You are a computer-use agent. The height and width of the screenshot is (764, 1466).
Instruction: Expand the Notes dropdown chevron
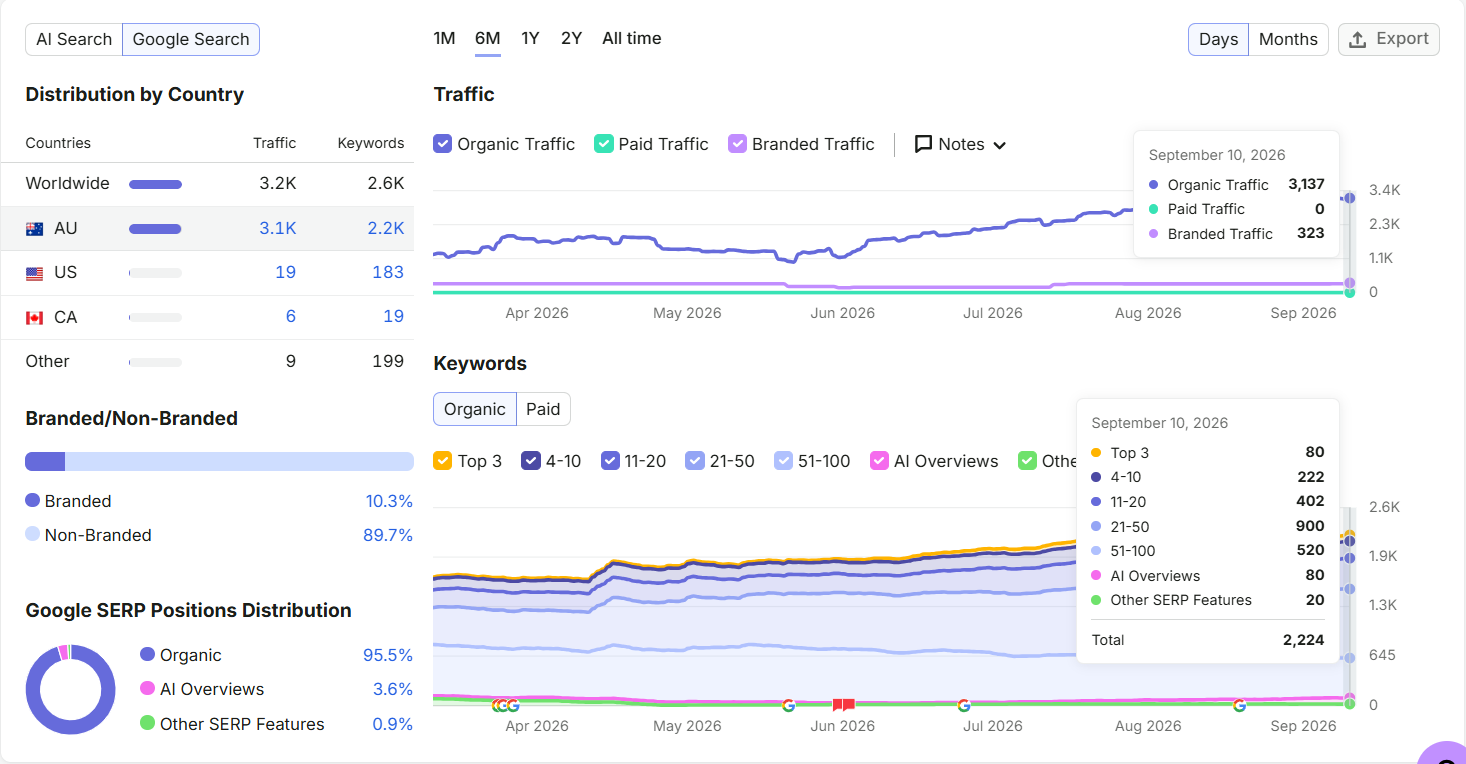click(999, 145)
